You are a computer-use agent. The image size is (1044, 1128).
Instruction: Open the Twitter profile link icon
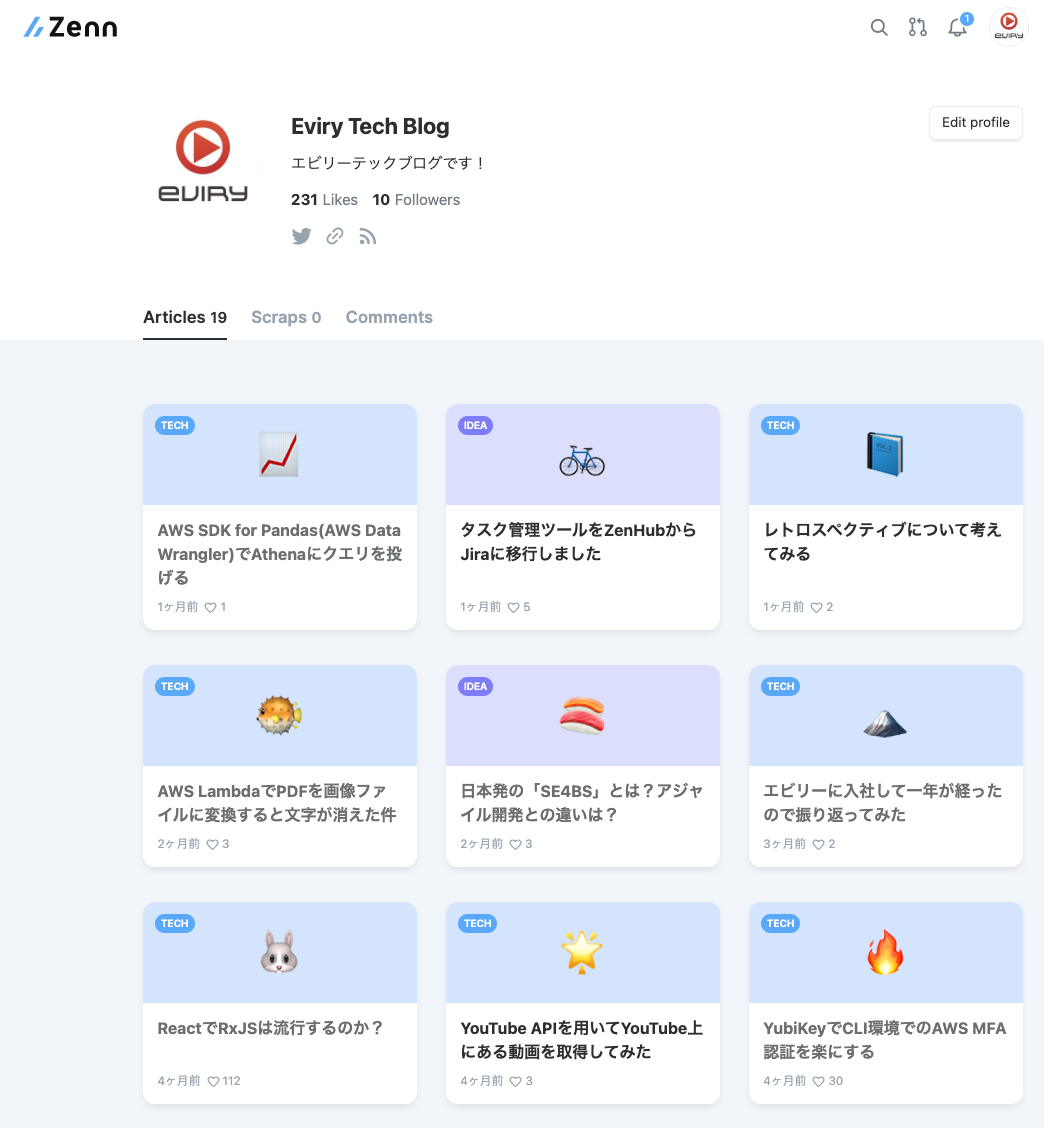coord(301,236)
